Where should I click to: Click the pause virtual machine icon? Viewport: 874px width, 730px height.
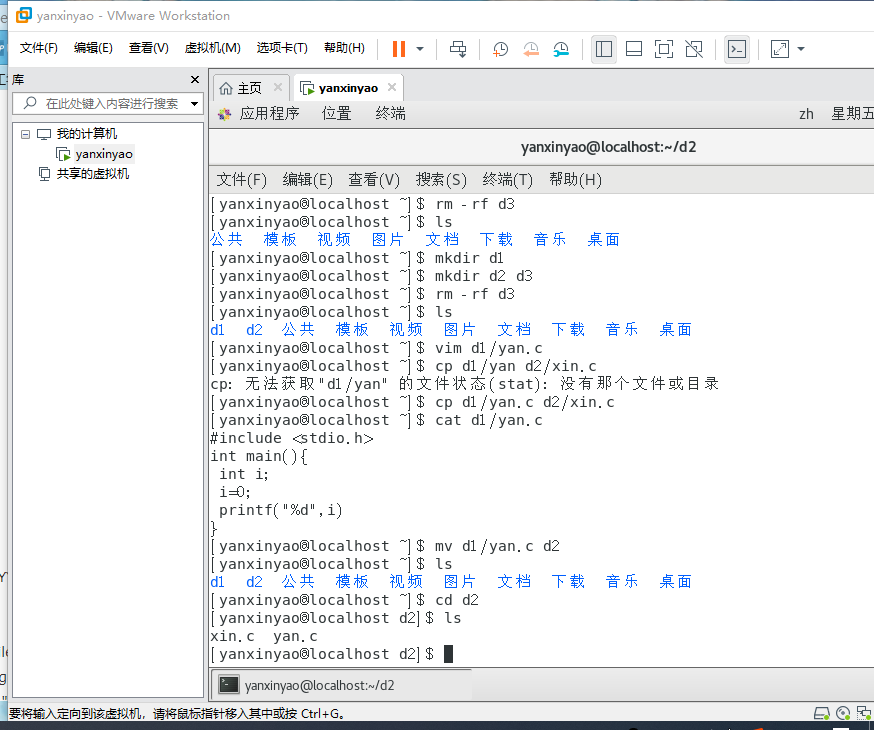399,49
